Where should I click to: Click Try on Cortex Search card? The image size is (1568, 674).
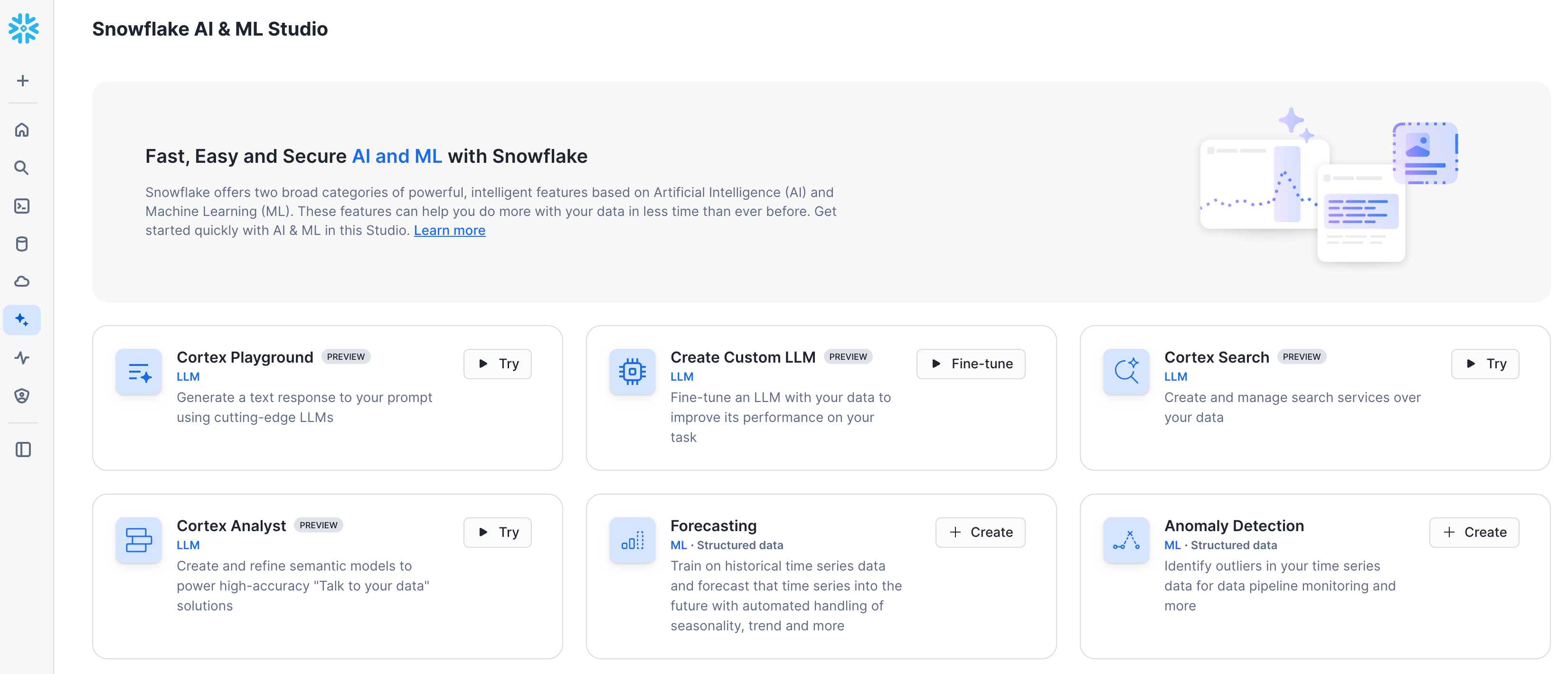click(1484, 364)
